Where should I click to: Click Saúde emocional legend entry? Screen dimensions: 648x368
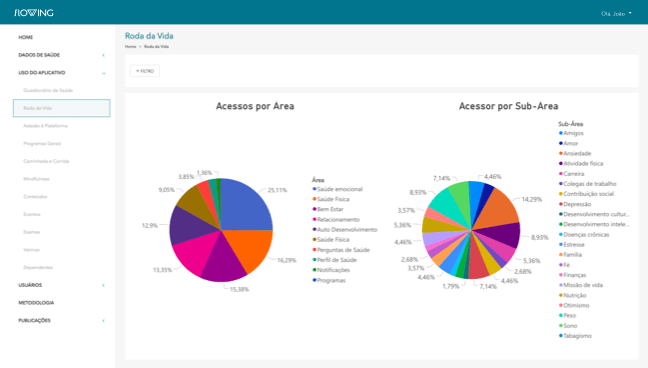click(x=337, y=189)
